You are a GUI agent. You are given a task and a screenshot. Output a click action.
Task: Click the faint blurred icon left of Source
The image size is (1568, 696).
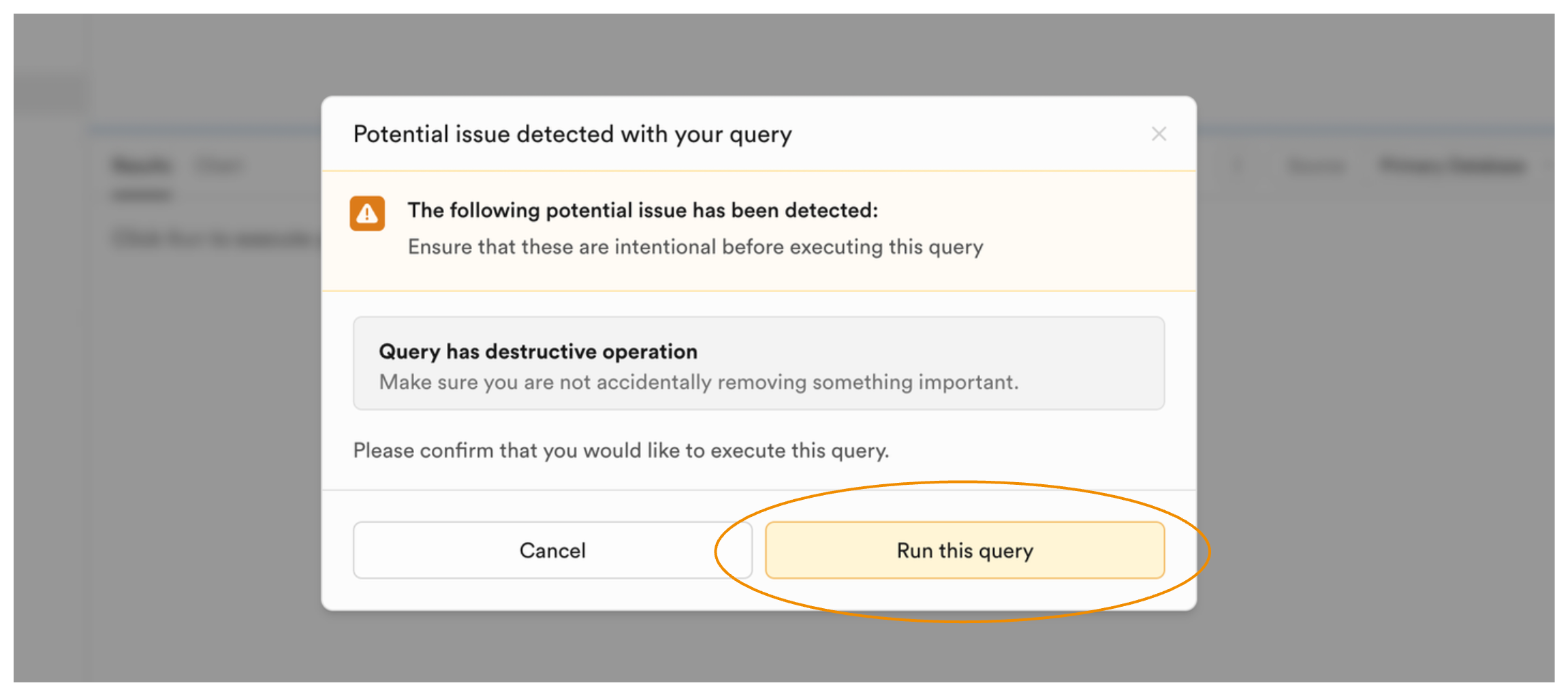point(1237,165)
